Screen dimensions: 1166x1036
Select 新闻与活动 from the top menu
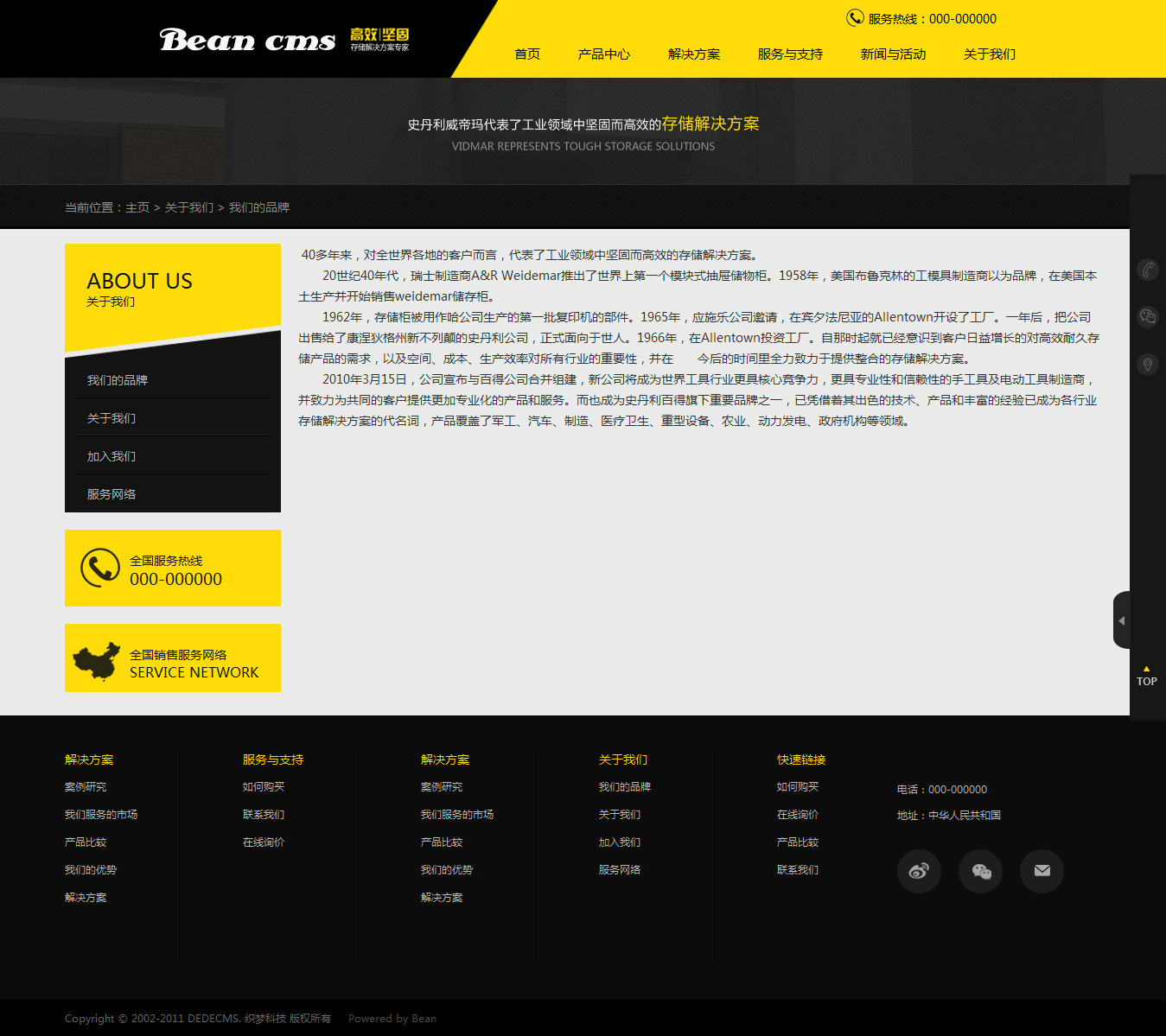click(x=893, y=54)
